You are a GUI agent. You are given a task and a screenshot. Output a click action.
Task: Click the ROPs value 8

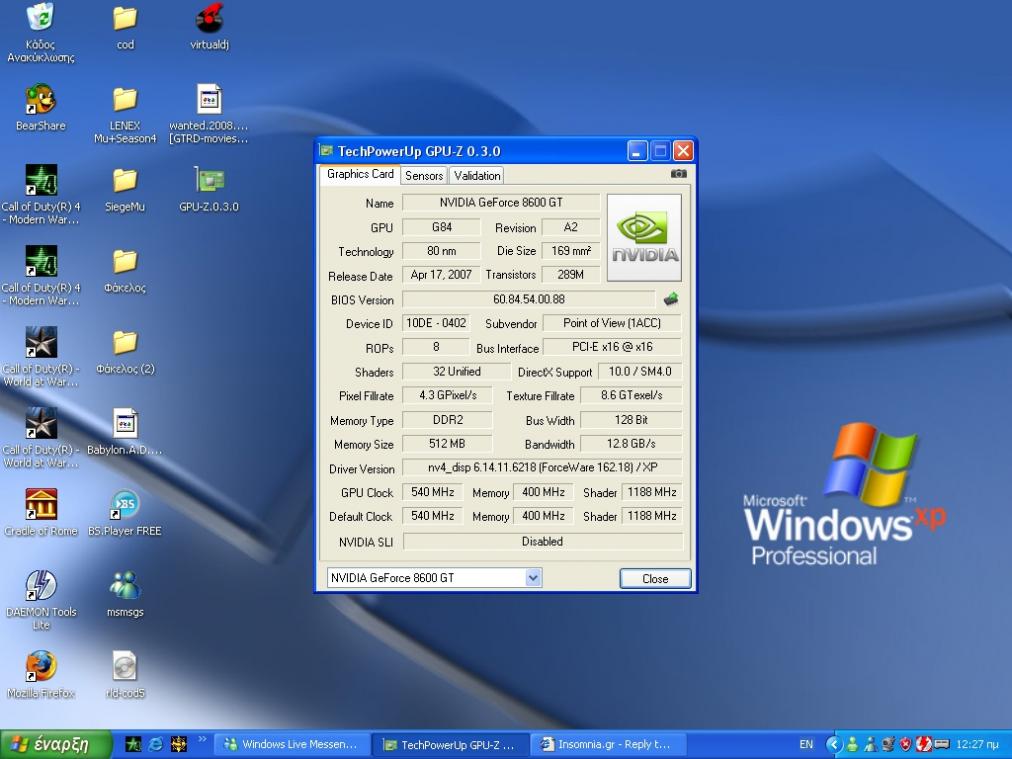436,347
